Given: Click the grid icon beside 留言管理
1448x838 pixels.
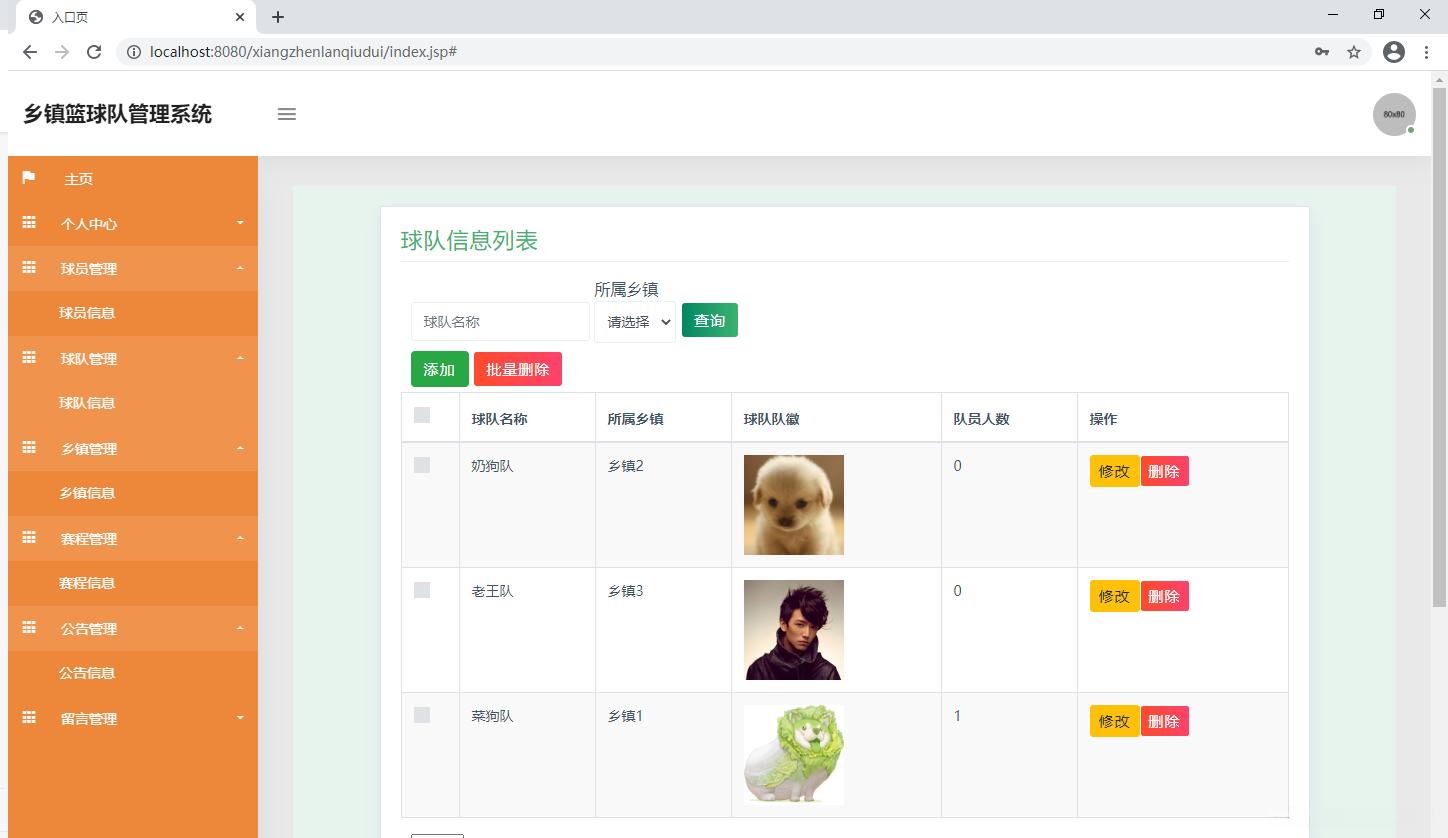Looking at the screenshot, I should coord(29,718).
